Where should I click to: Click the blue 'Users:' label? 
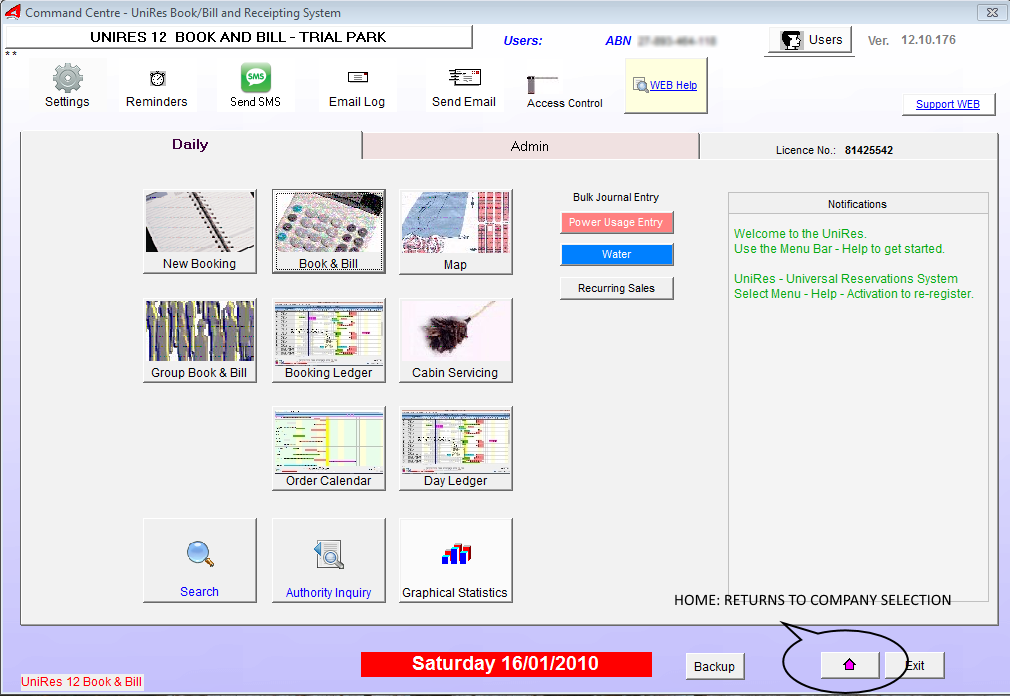523,41
